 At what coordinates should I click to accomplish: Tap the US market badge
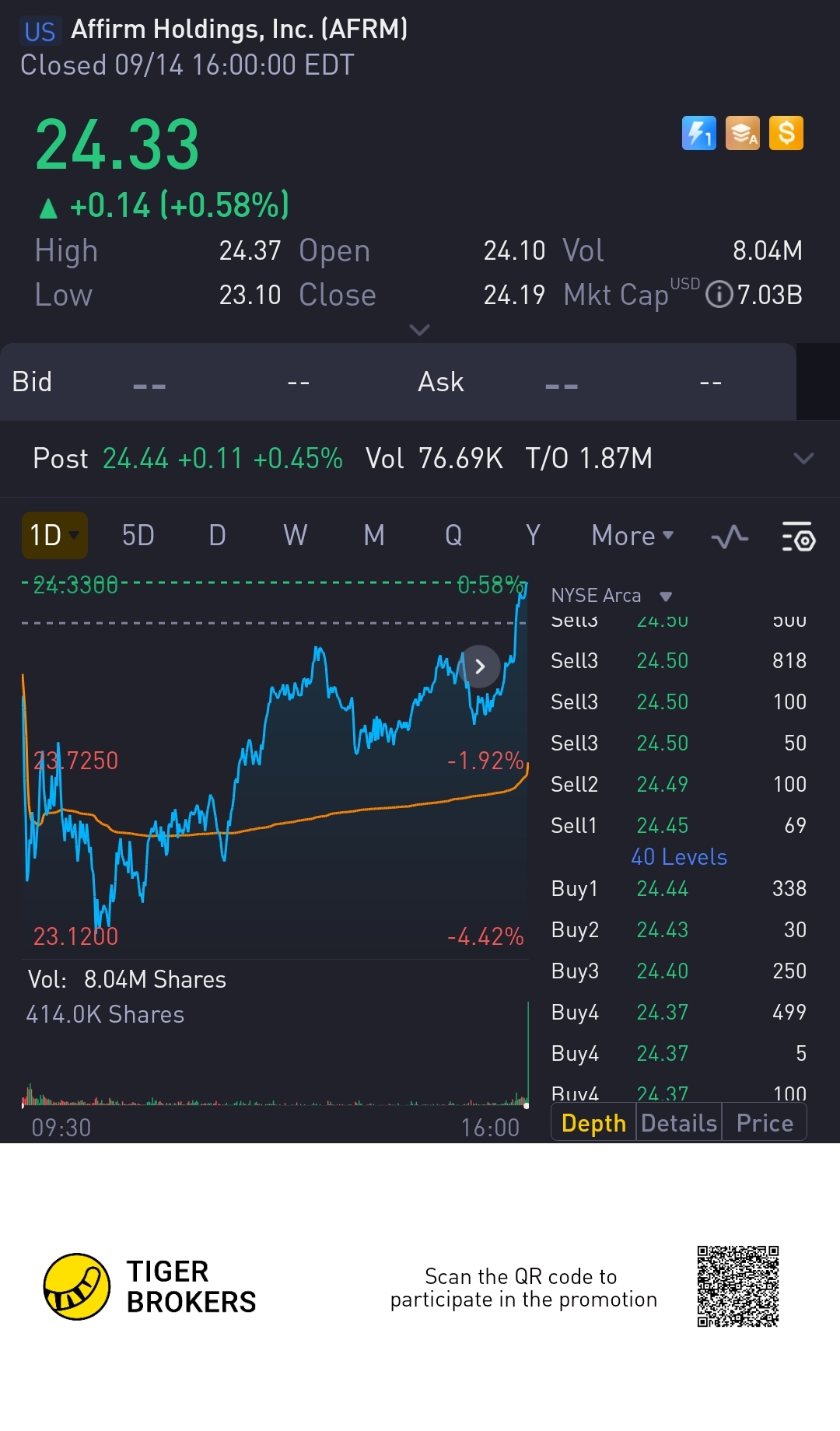click(40, 31)
